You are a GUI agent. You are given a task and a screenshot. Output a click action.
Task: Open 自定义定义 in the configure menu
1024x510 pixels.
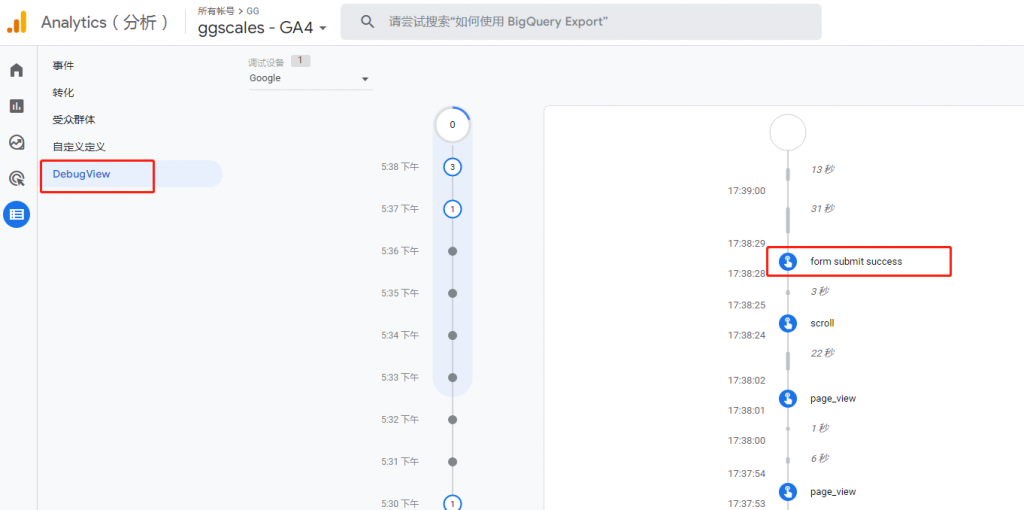[79, 147]
